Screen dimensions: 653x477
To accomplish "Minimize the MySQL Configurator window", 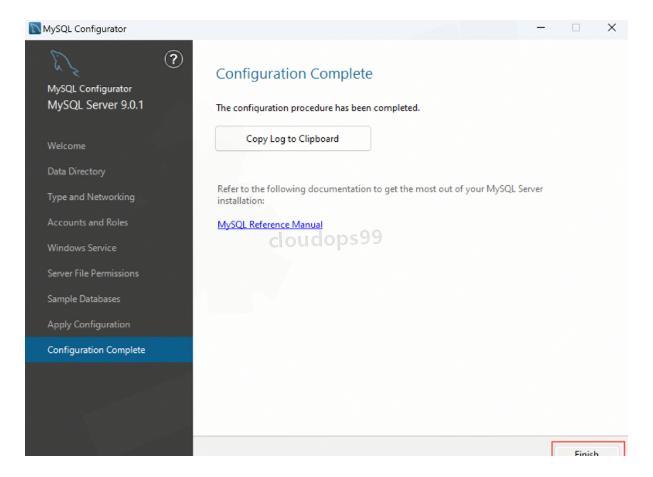I will click(540, 11).
